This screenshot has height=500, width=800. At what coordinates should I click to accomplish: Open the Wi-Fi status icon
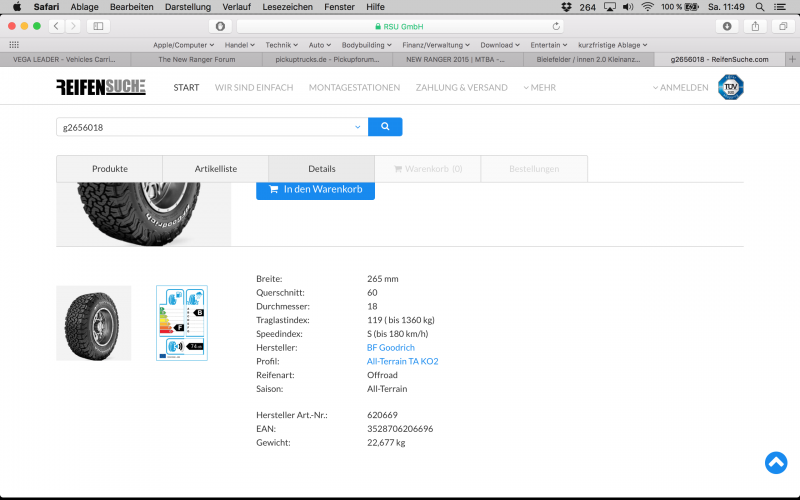point(647,7)
